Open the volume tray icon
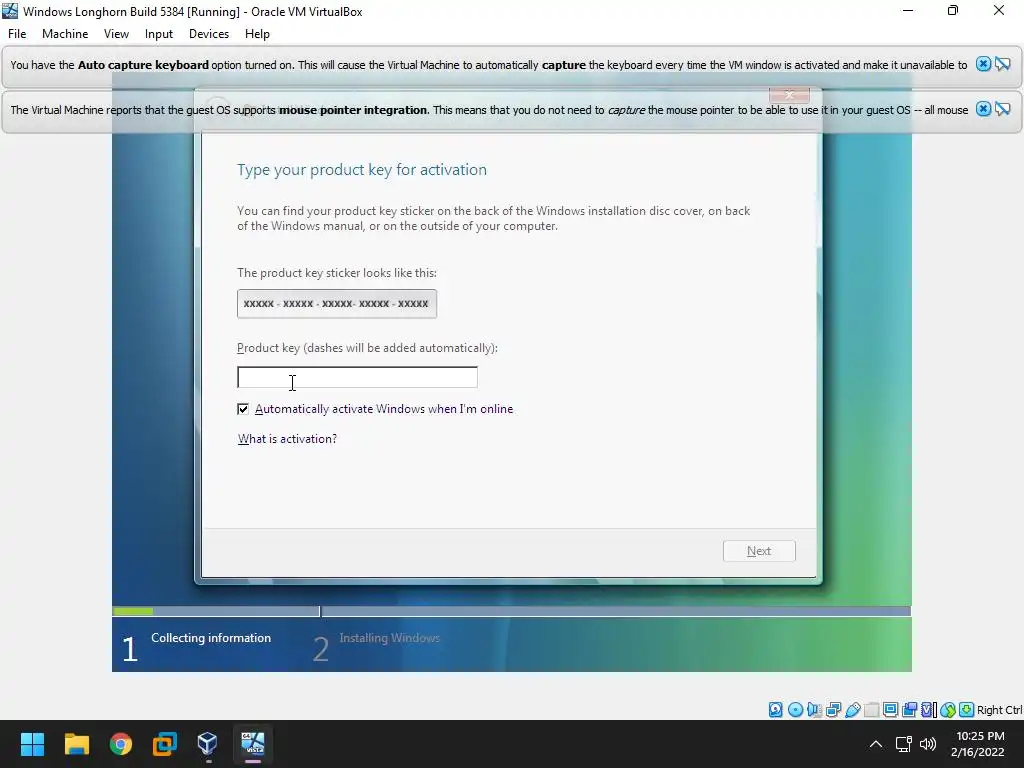The height and width of the screenshot is (768, 1024). pyautogui.click(x=927, y=744)
